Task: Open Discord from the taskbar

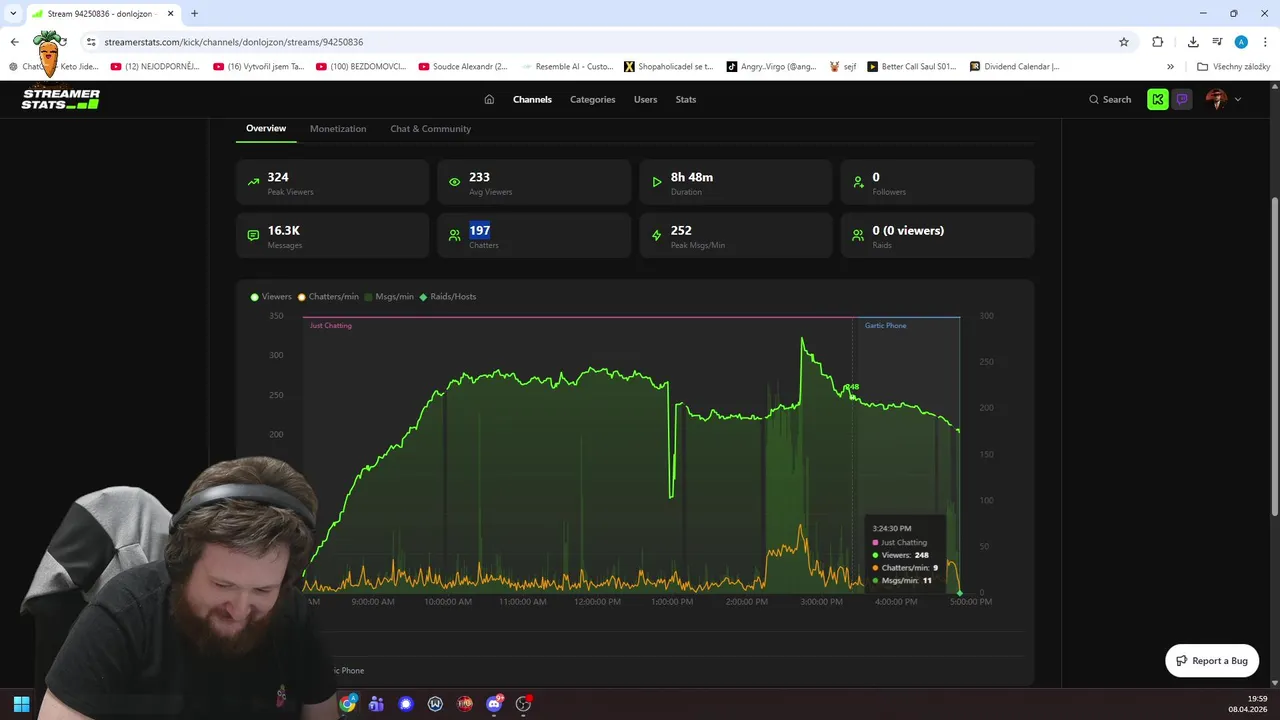Action: 494,704
